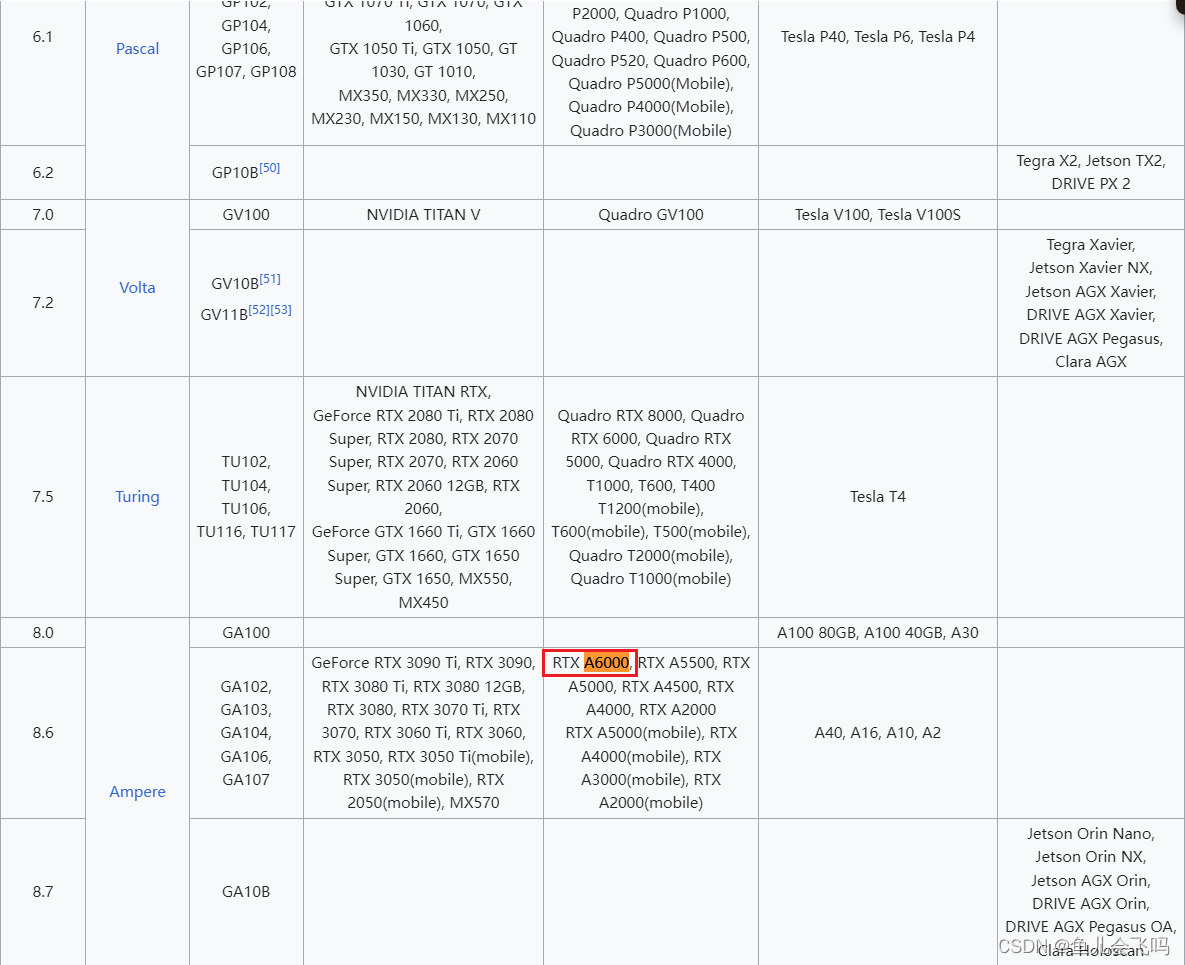
Task: Select the compute capability 7.0 cell
Action: click(x=43, y=215)
